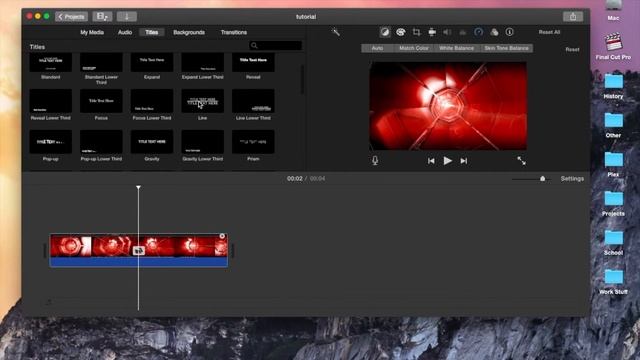The height and width of the screenshot is (360, 640).
Task: Choose Skin Tone Balance
Action: click(x=507, y=48)
